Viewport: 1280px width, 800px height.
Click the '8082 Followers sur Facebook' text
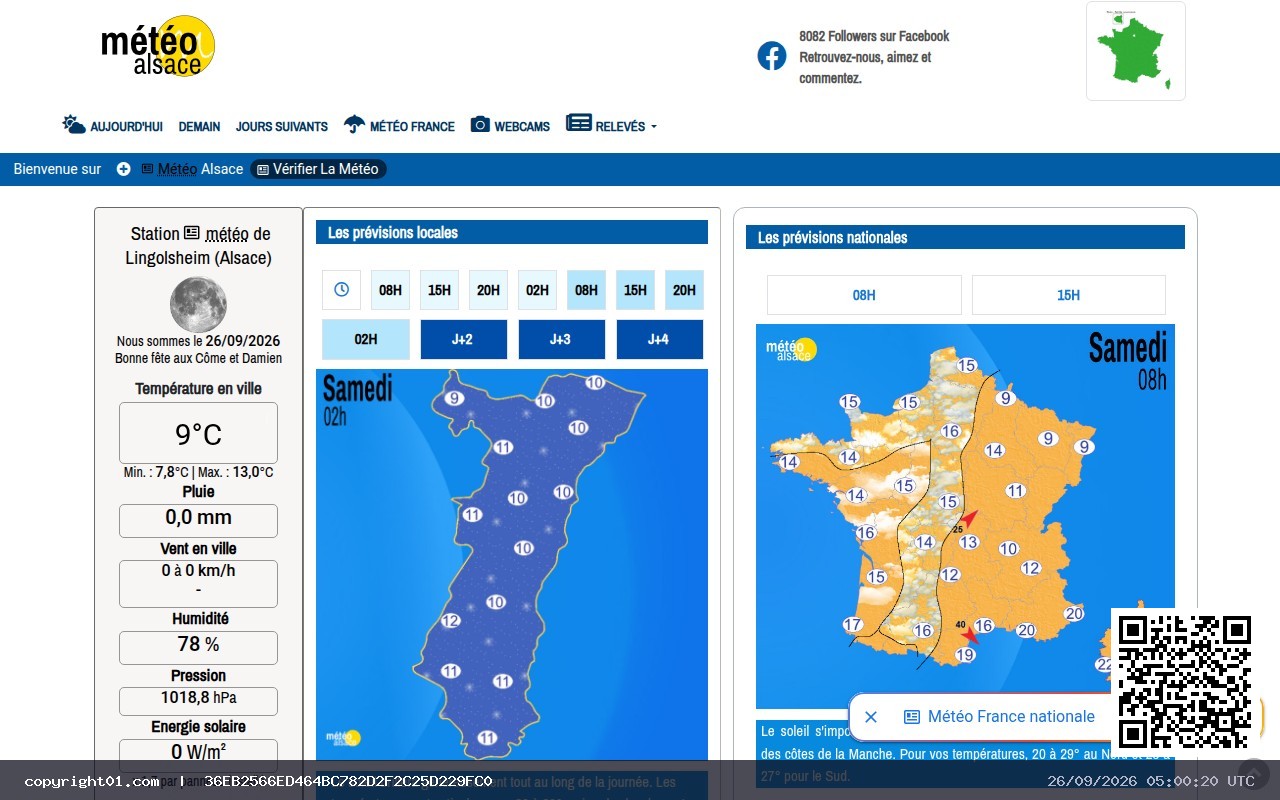874,36
